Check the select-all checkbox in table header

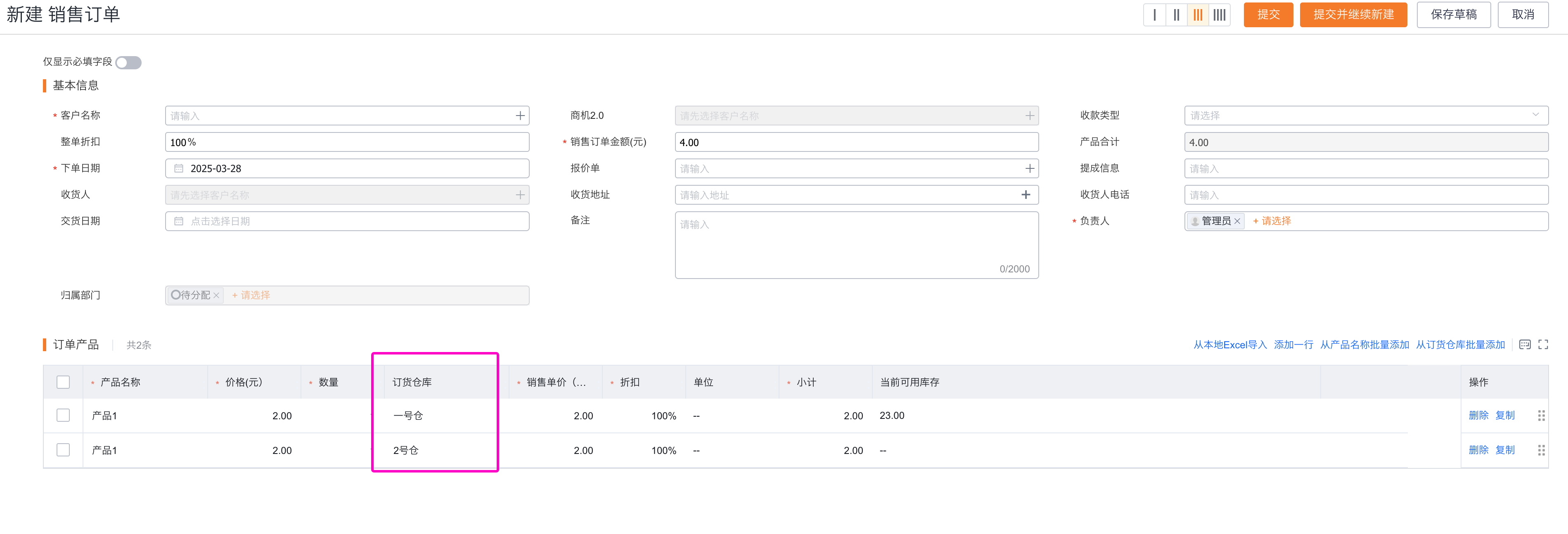pos(63,382)
